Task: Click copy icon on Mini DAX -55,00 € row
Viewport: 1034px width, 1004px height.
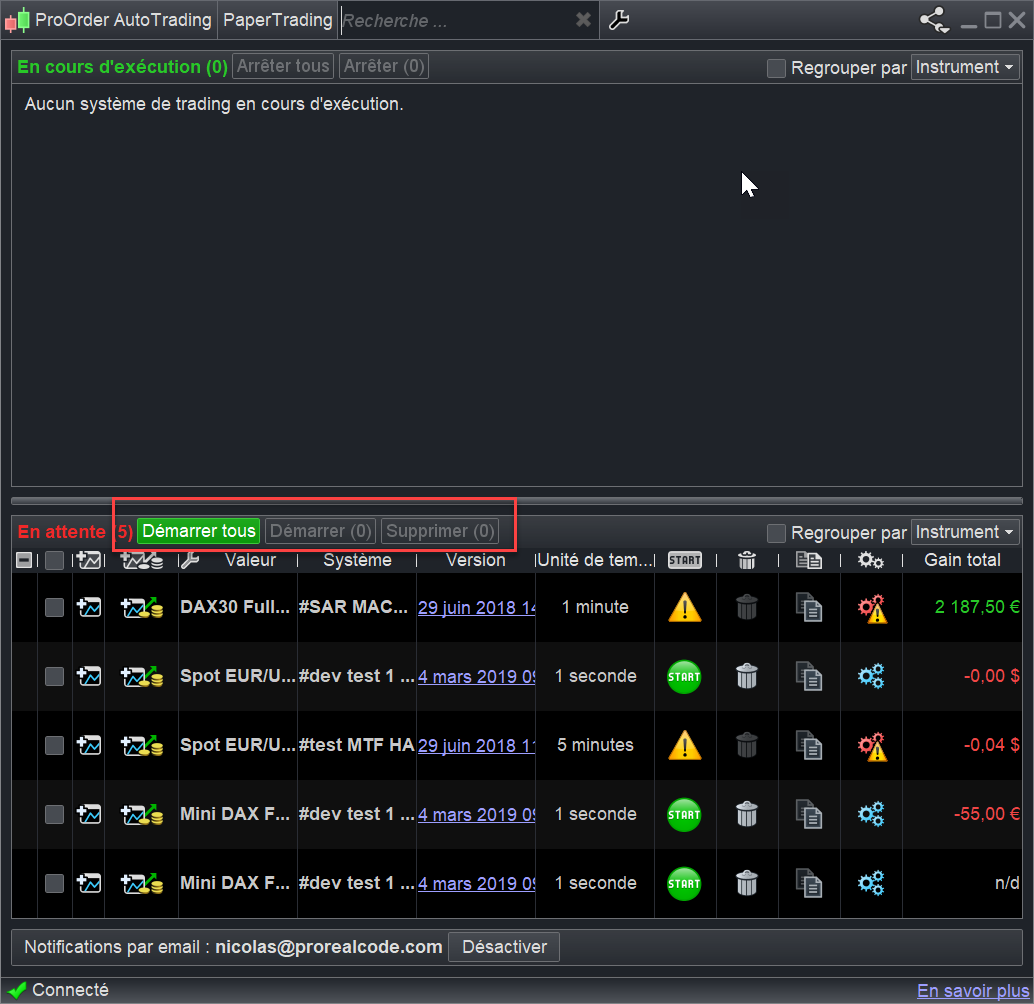Action: [808, 814]
